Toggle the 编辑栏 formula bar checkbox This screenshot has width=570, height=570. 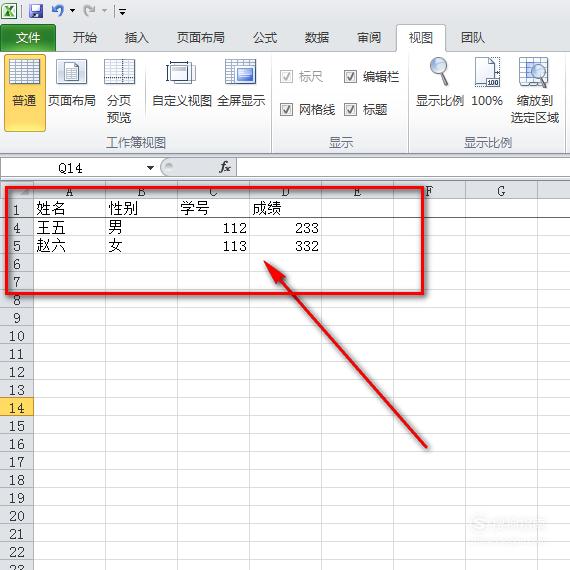pyautogui.click(x=350, y=77)
